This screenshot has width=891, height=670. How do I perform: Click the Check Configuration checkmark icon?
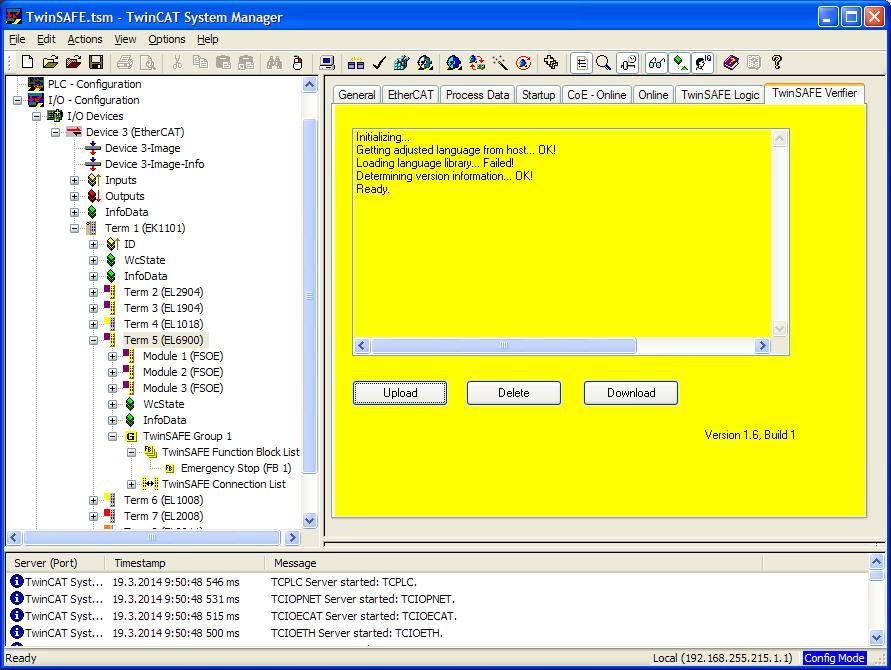point(379,63)
